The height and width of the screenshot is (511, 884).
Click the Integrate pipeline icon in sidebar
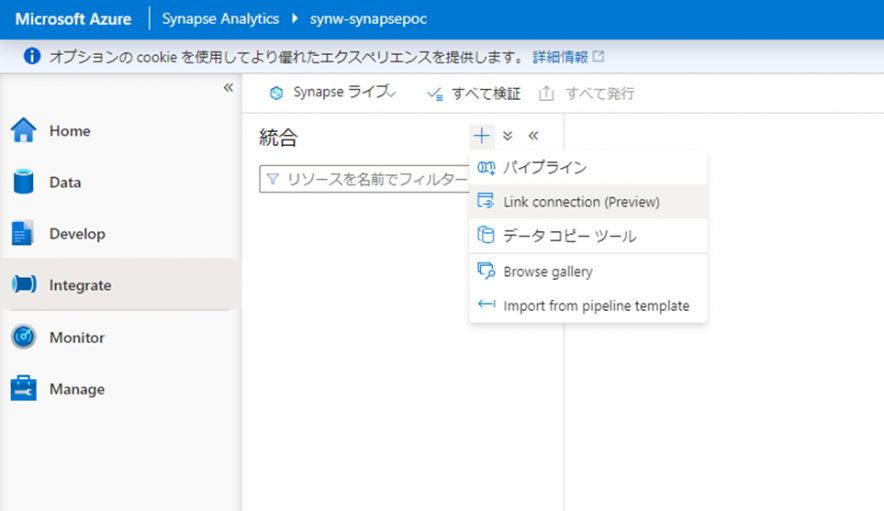[23, 285]
